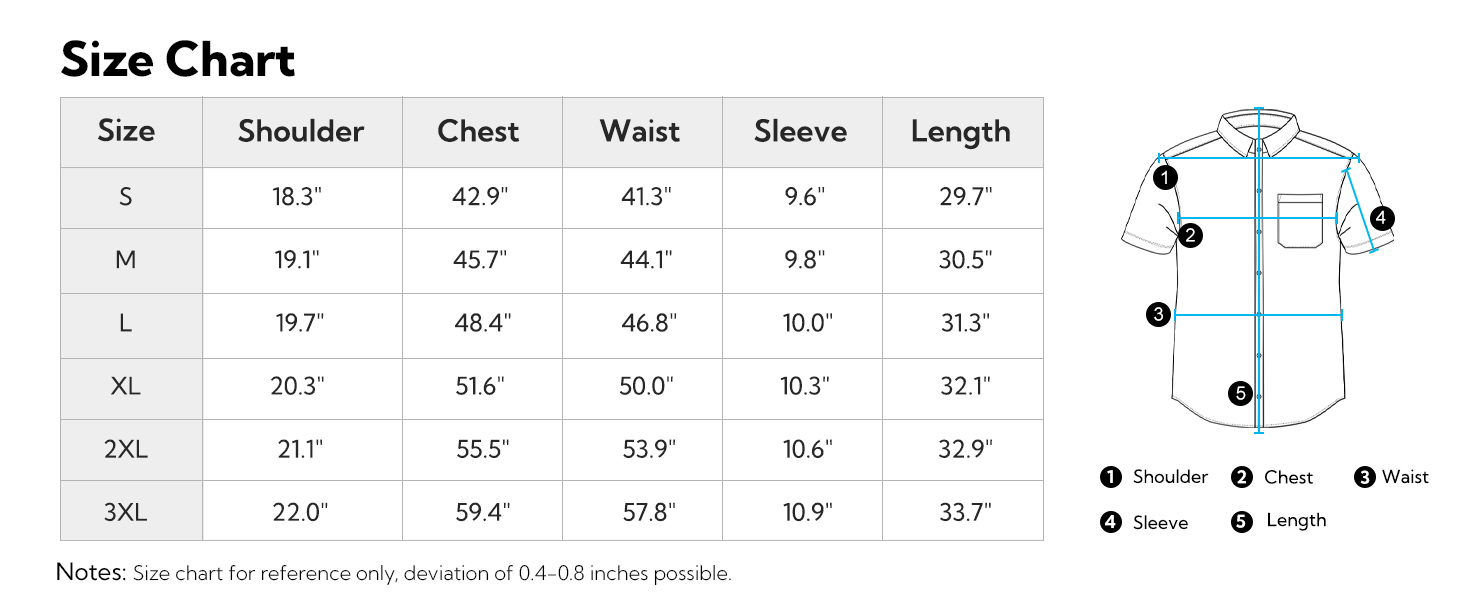Select the number 3 waist marker on the shirt

pos(1158,315)
